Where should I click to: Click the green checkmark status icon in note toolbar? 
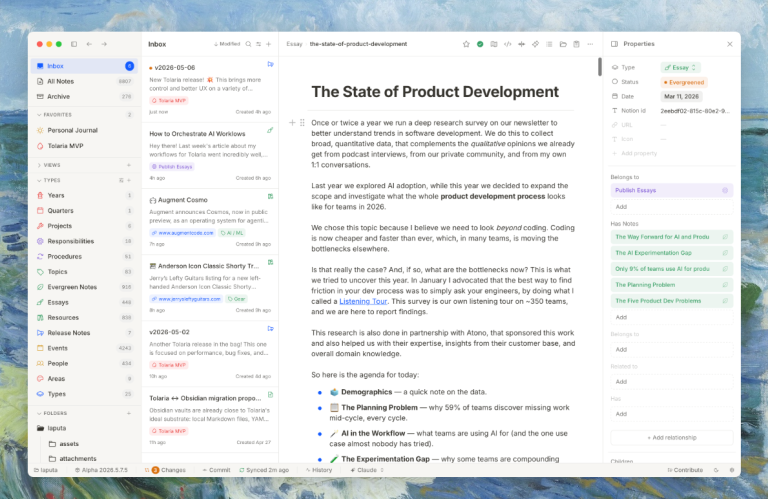pos(480,44)
